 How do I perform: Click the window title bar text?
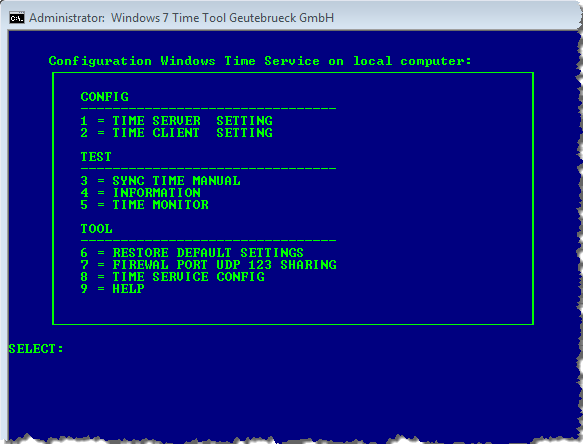click(x=181, y=18)
